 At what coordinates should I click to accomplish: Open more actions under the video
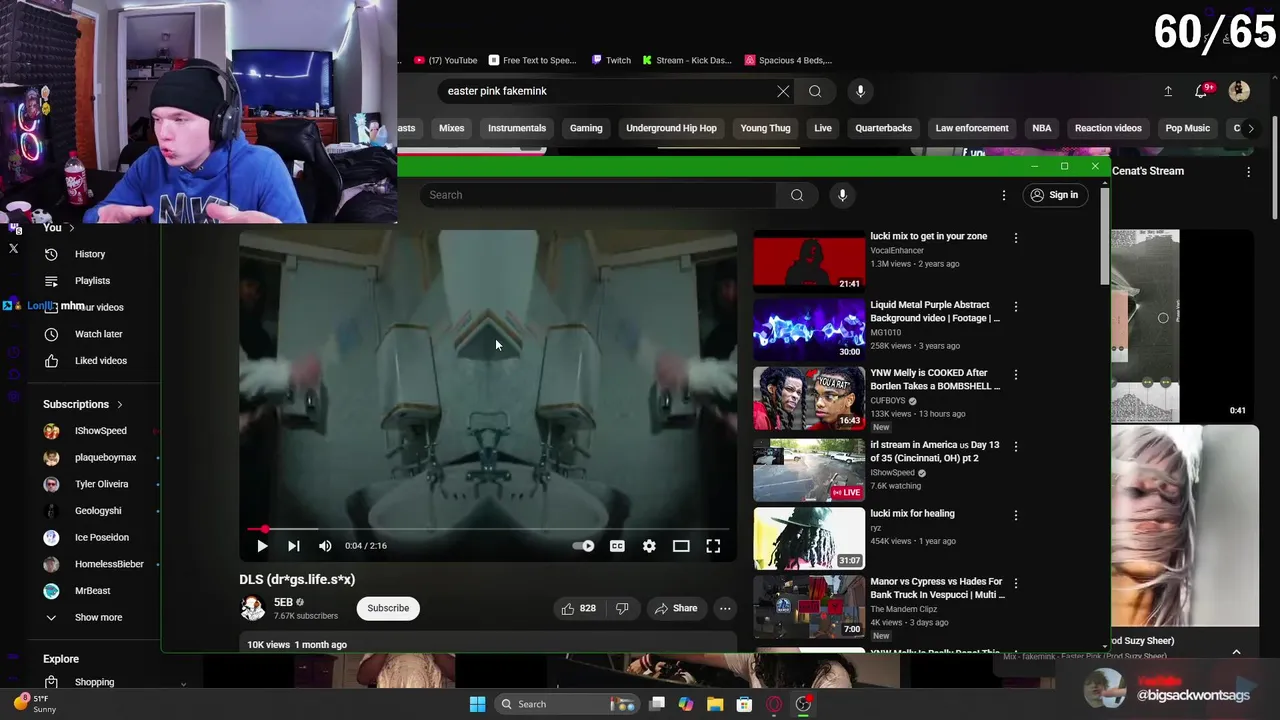coord(725,608)
